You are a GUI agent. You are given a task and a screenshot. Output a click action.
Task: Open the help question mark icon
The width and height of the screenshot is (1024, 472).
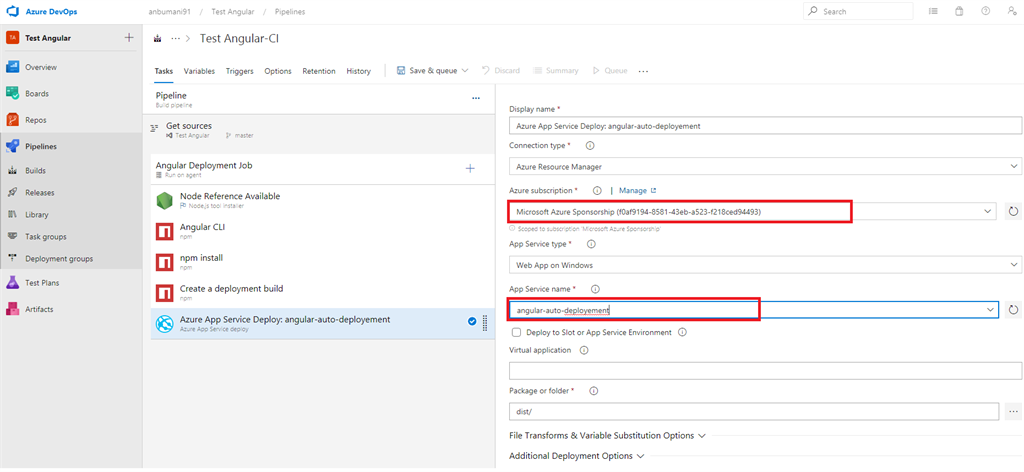coord(985,11)
